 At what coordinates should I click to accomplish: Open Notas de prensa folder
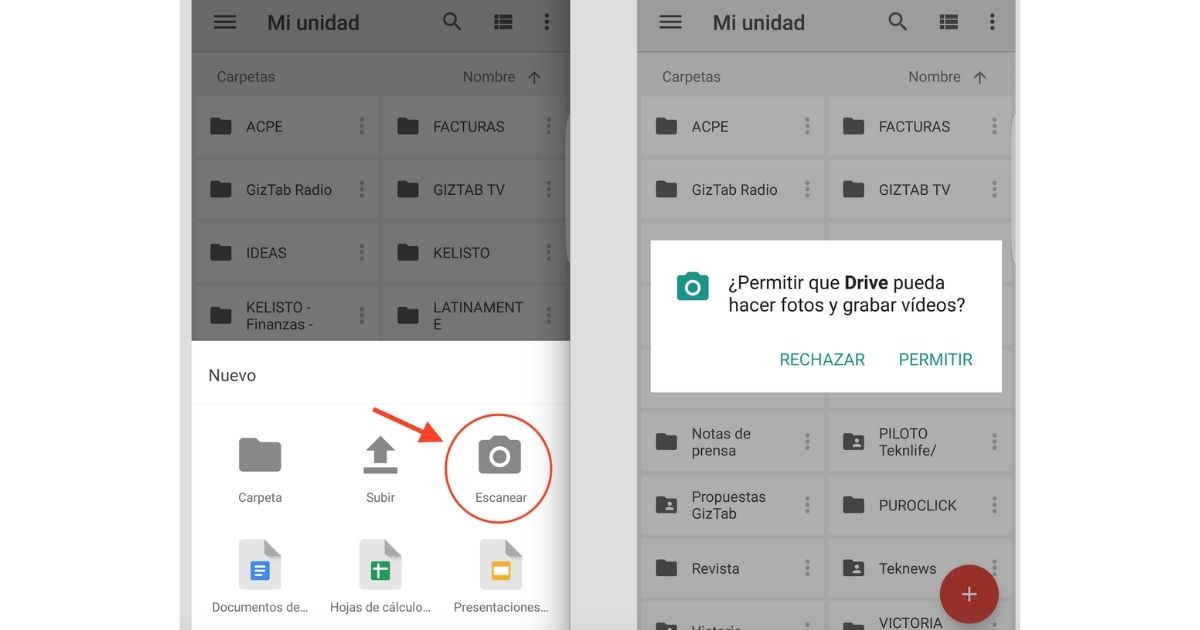click(732, 441)
